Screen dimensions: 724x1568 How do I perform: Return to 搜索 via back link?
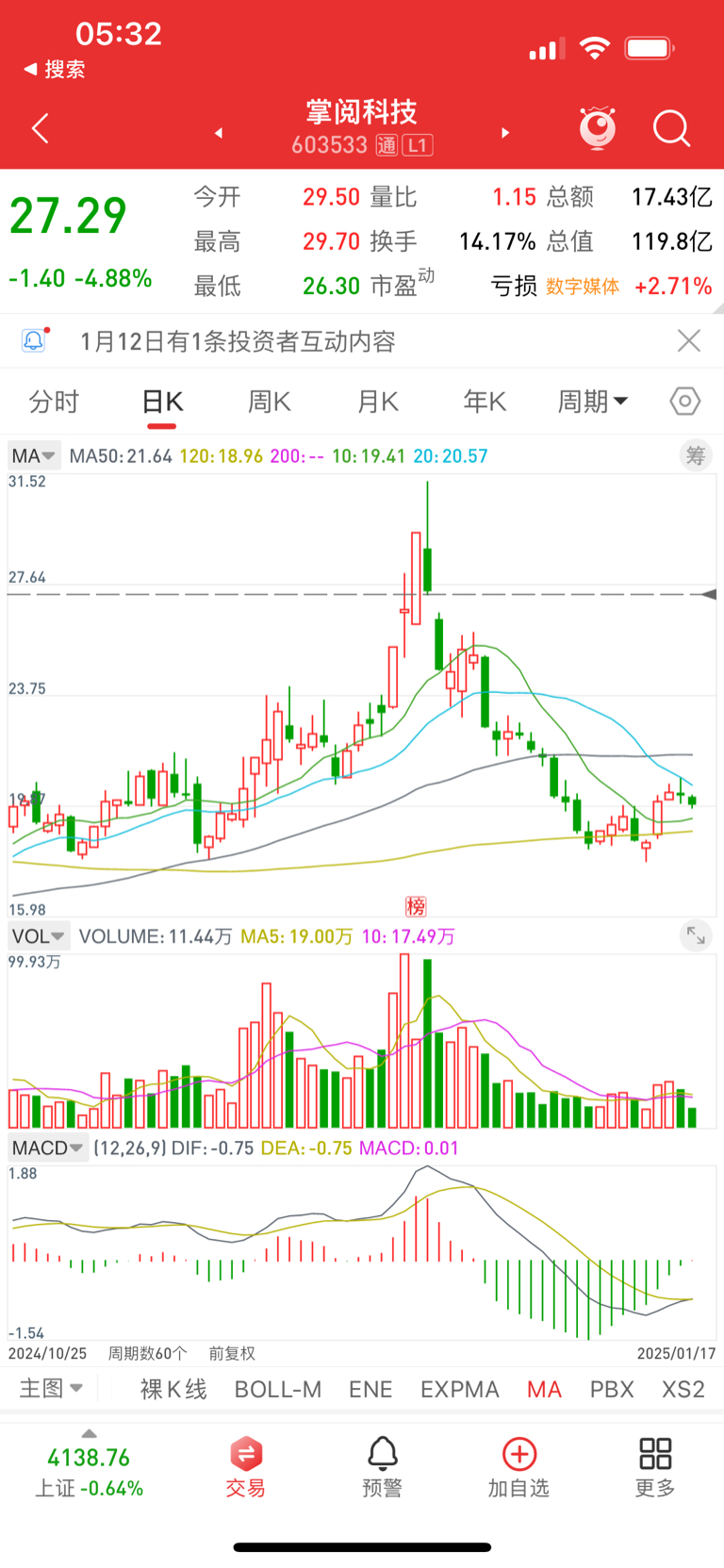[55, 69]
